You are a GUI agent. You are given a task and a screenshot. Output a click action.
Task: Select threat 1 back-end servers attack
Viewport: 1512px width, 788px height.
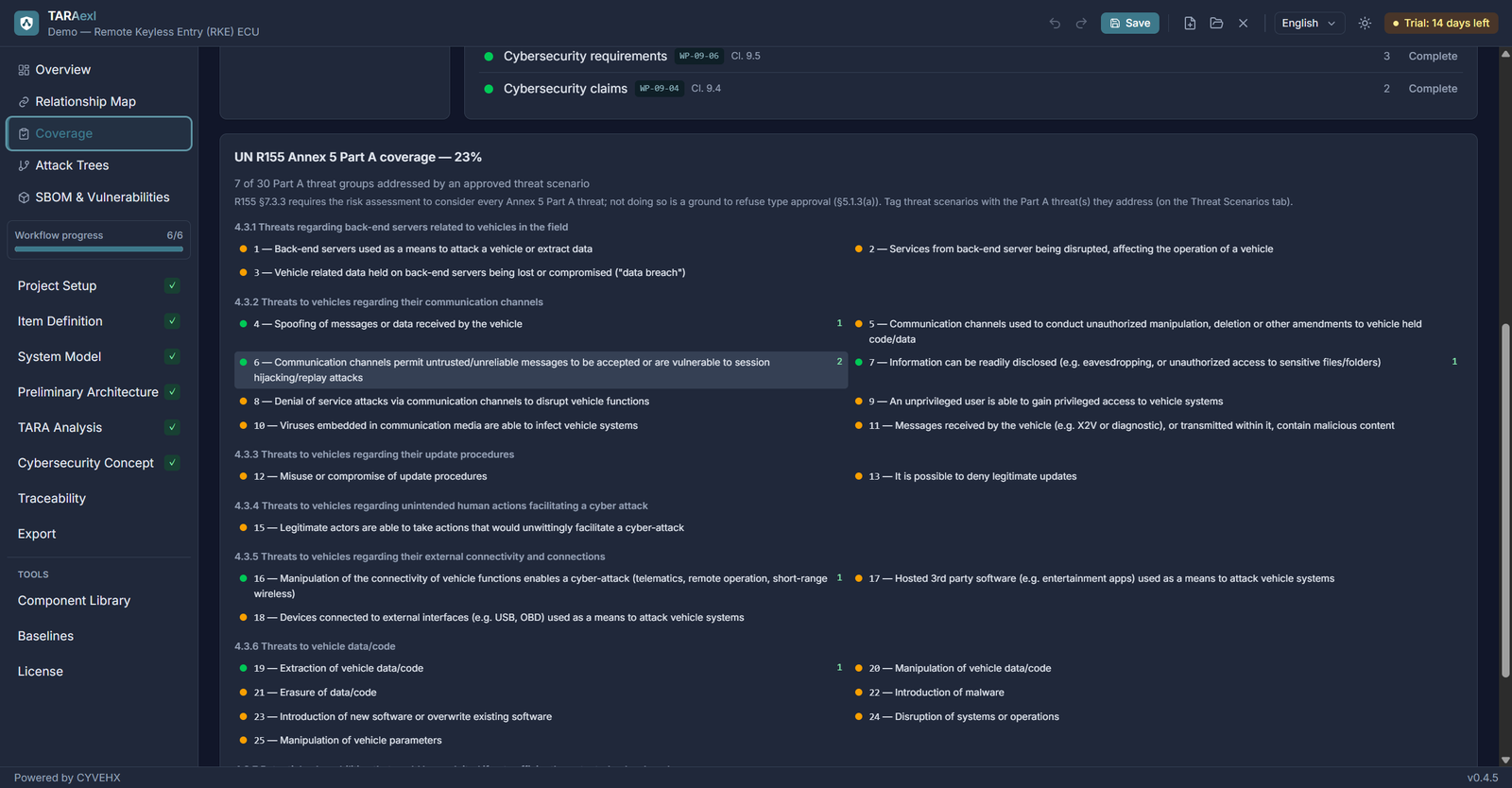(x=541, y=249)
